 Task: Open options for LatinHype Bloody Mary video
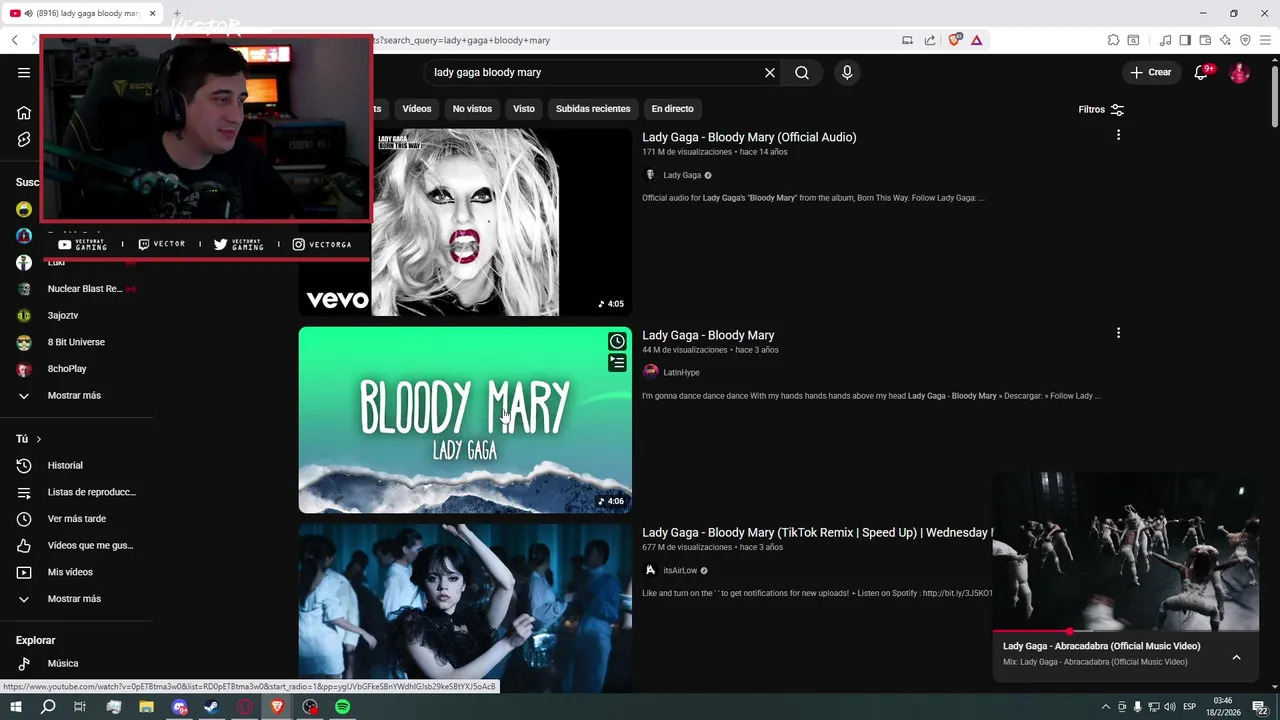point(1118,333)
